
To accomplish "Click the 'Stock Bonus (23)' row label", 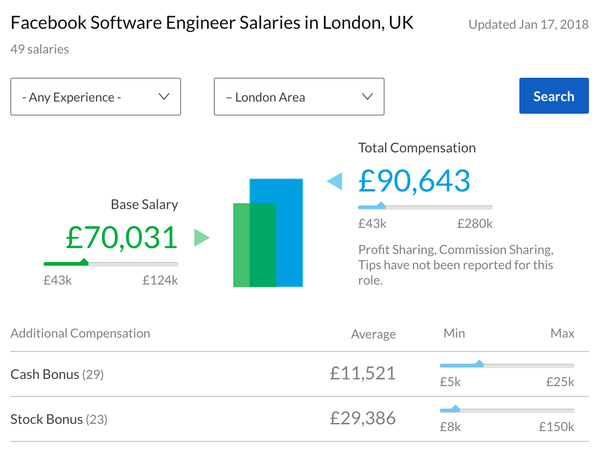I will coord(59,419).
